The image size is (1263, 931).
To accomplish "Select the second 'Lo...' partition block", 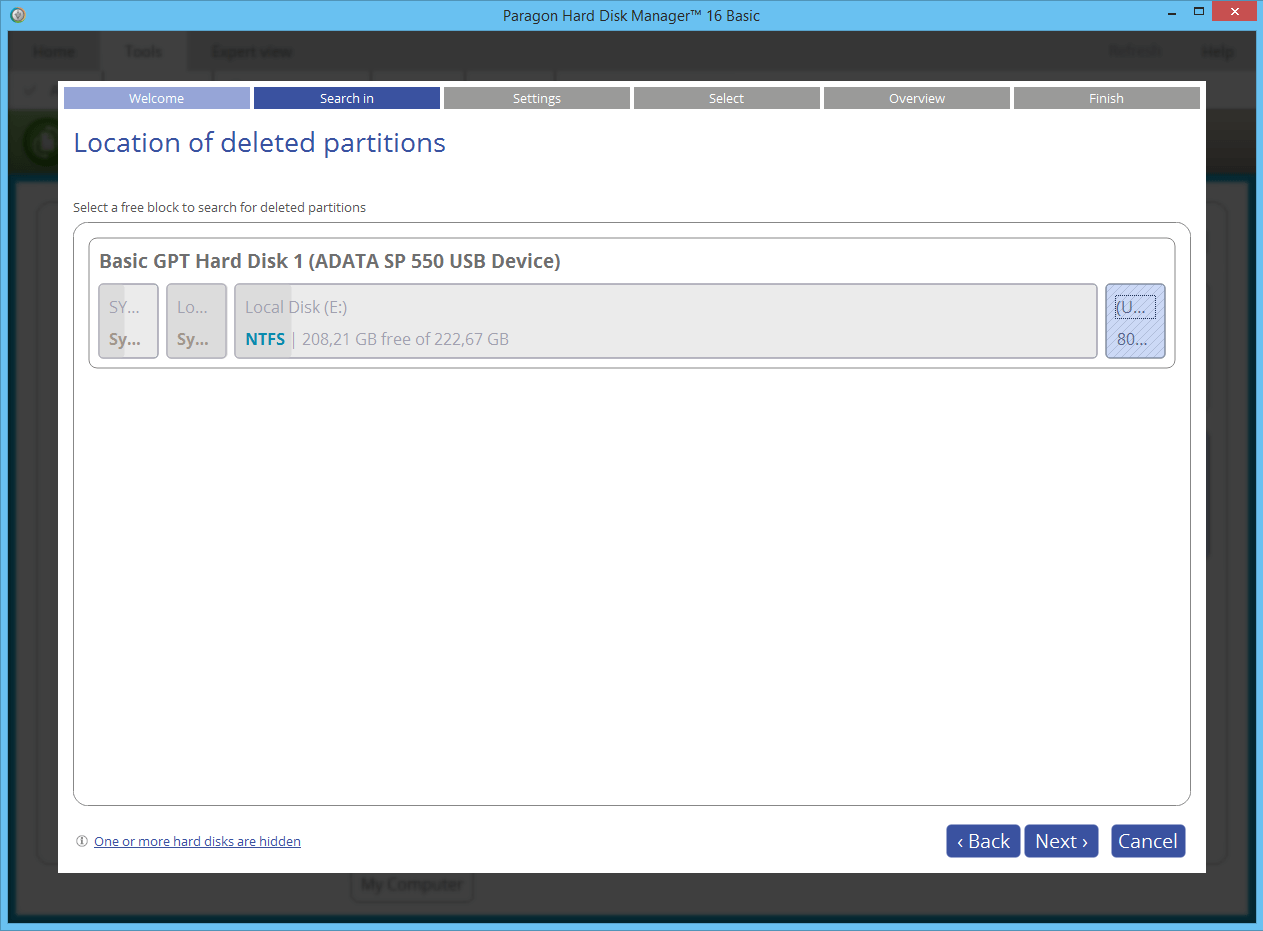I will pos(196,321).
